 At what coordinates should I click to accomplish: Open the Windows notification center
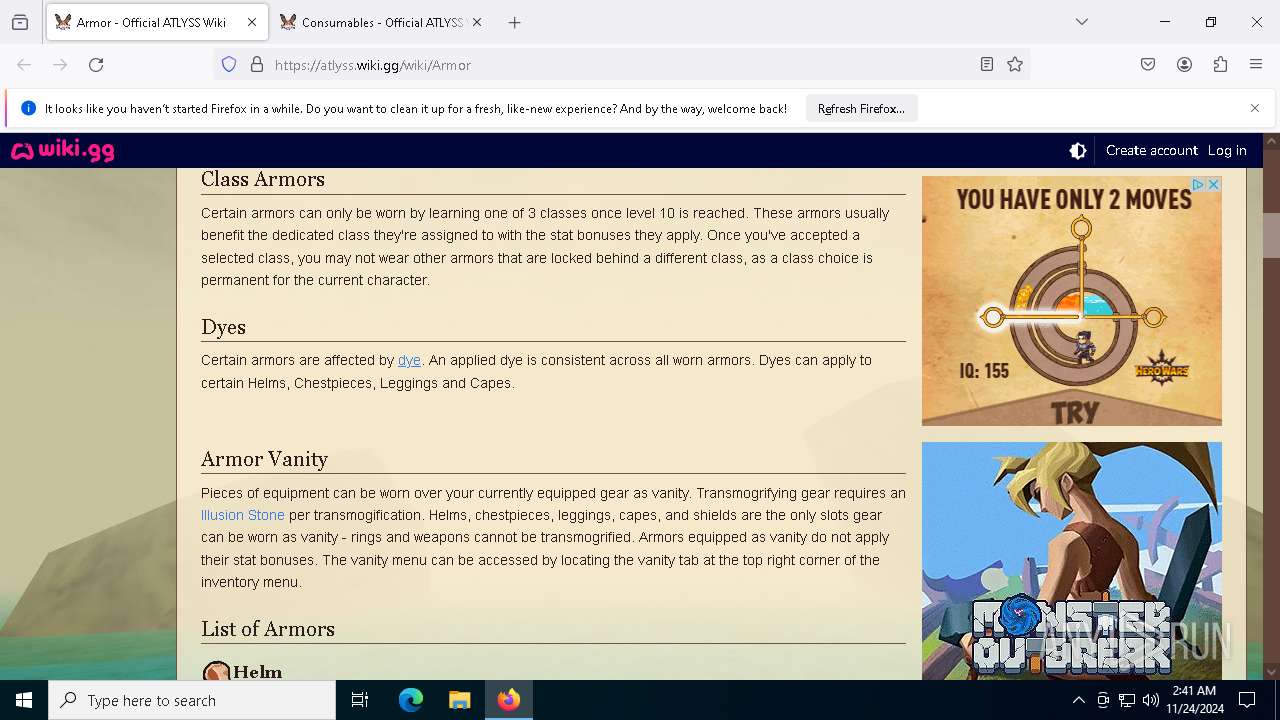tap(1247, 700)
